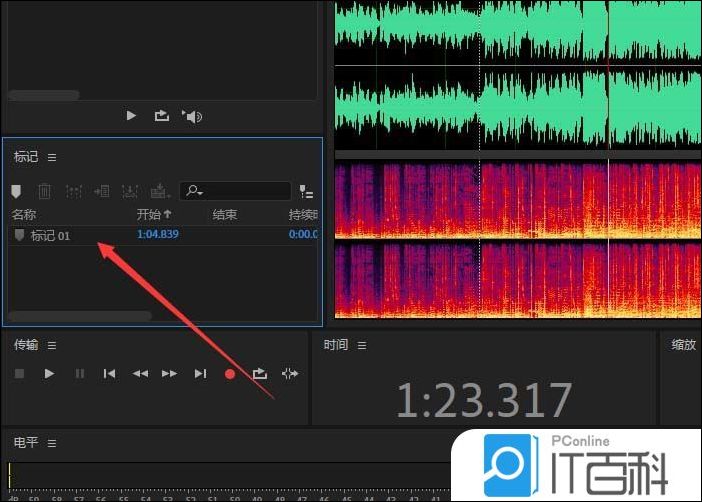The image size is (702, 502).
Task: Open the search filter dropdown arrow
Action: pos(200,193)
